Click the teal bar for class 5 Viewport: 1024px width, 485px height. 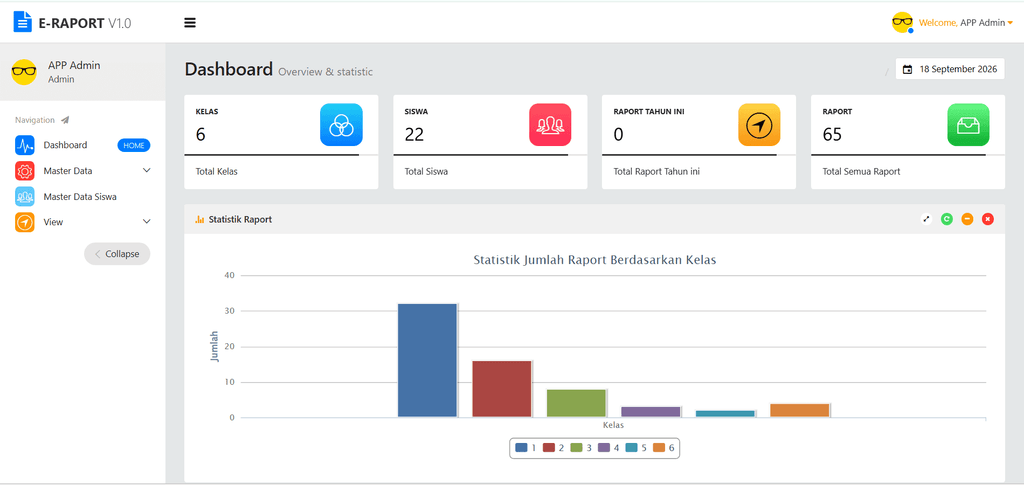pyautogui.click(x=726, y=414)
